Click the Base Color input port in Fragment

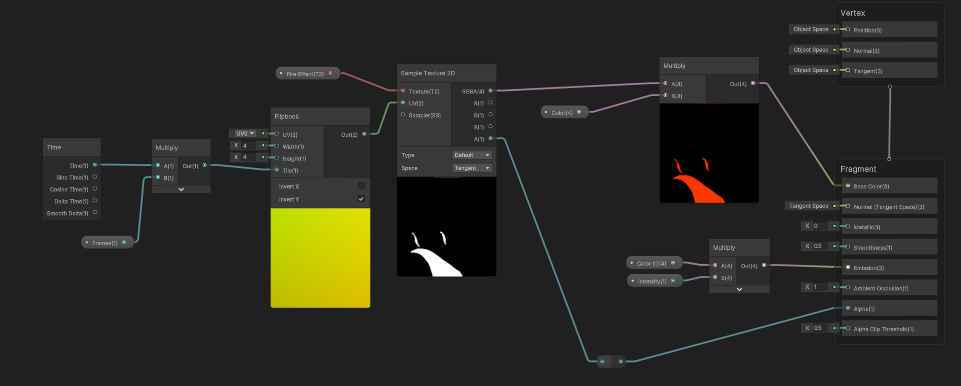(x=848, y=186)
